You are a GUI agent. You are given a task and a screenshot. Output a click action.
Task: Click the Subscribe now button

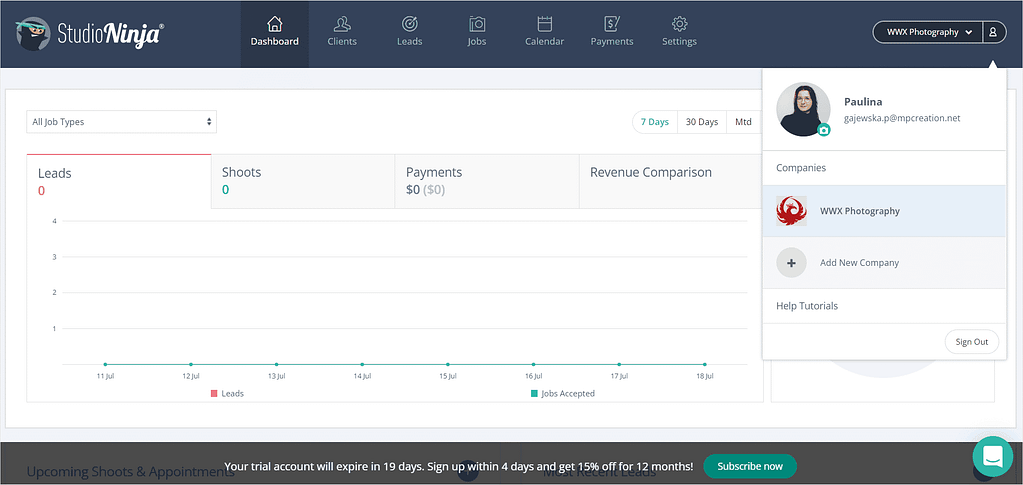(750, 466)
